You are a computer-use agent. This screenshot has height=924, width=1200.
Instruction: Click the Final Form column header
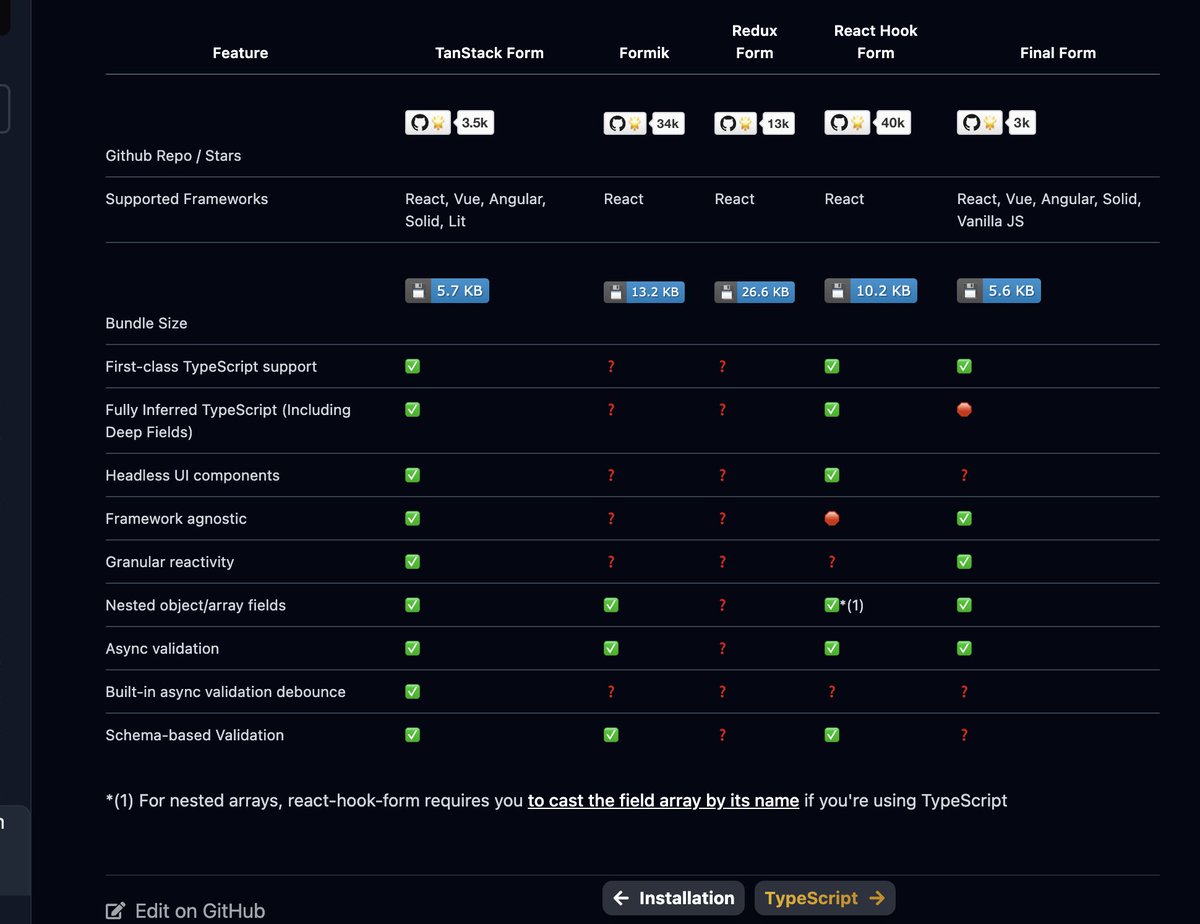tap(1058, 53)
